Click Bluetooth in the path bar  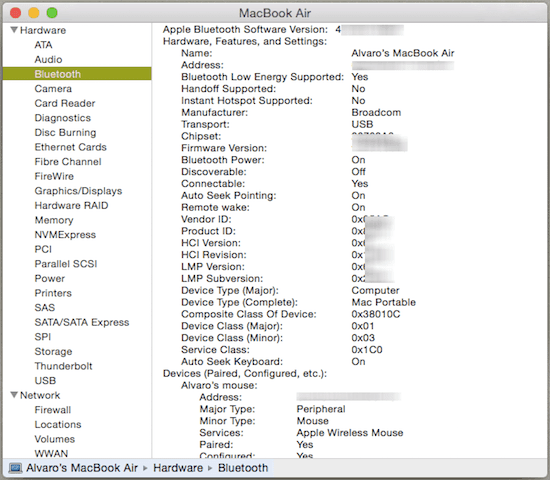pos(243,468)
